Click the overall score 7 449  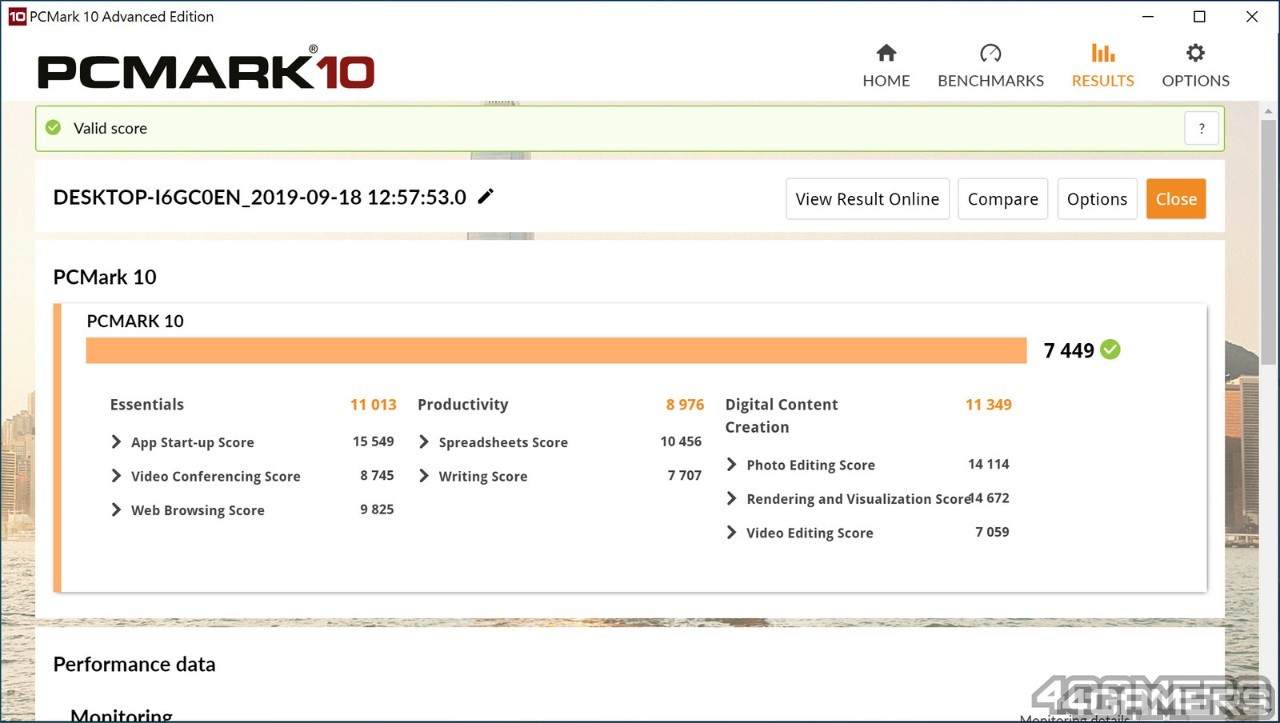click(x=1069, y=350)
